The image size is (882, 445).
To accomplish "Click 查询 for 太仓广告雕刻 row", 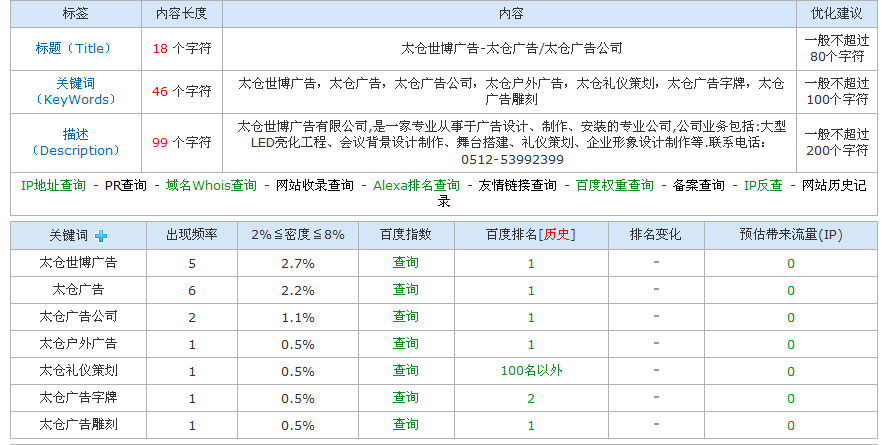I will coord(406,425).
